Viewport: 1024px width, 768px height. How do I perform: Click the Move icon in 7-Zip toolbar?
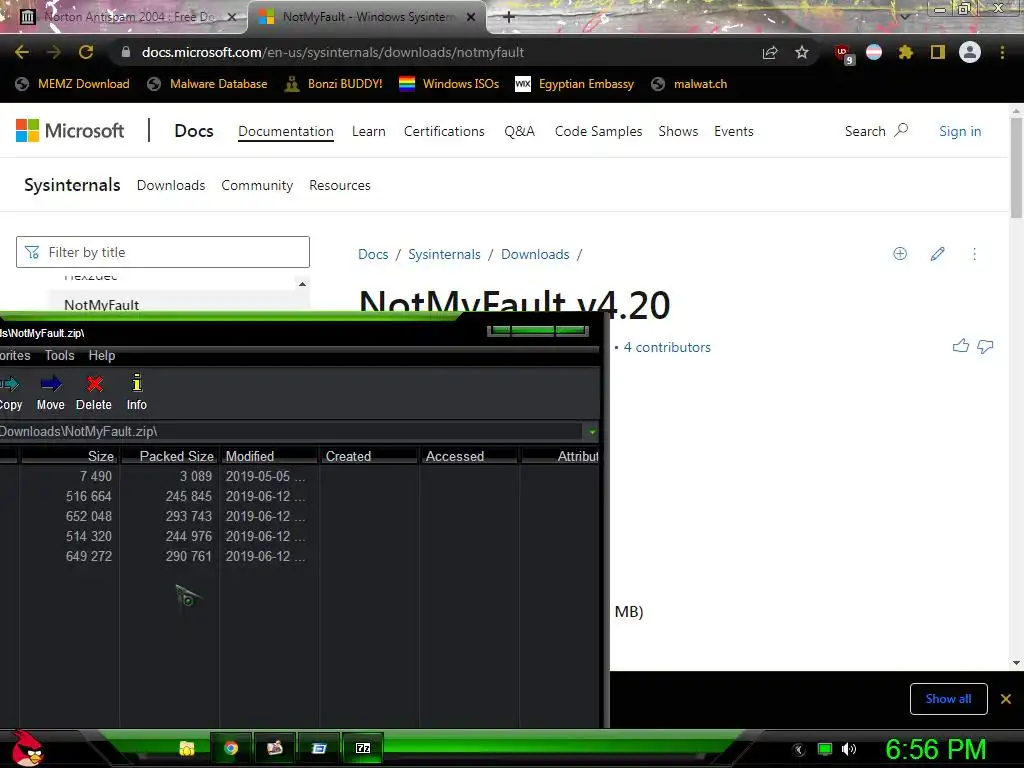(50, 392)
